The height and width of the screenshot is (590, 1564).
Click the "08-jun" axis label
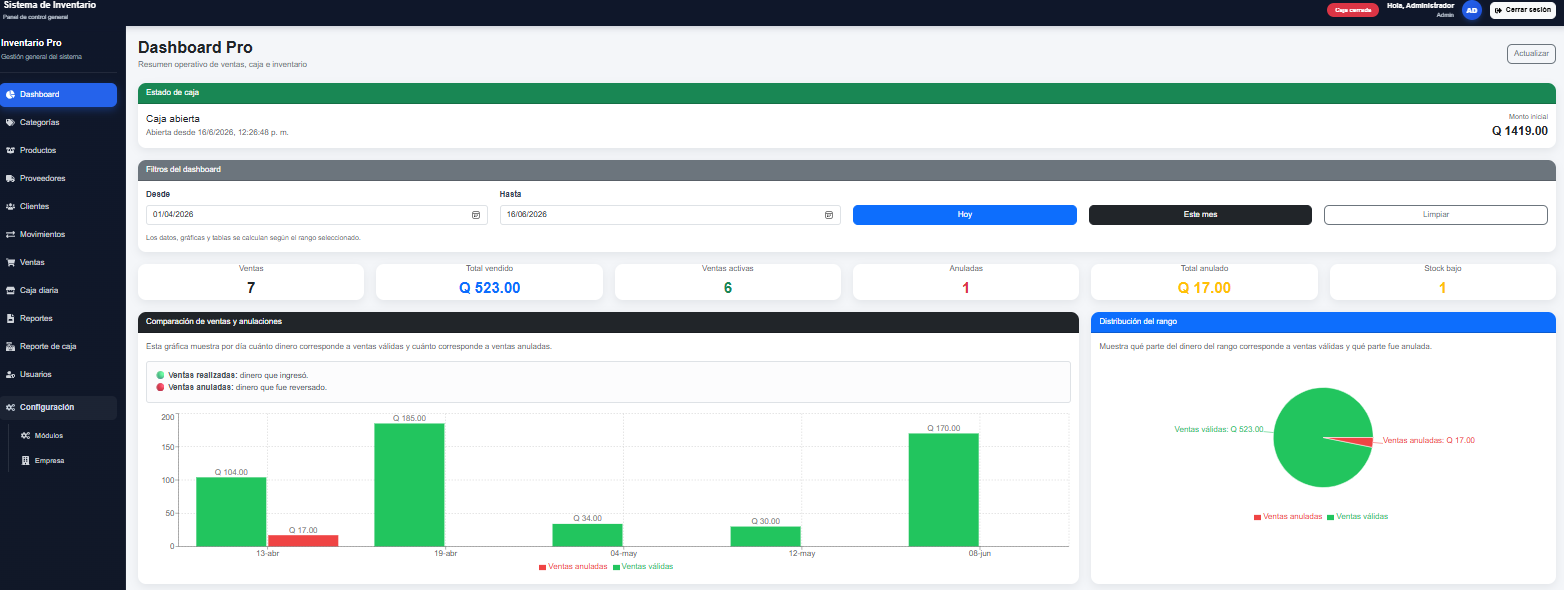979,554
